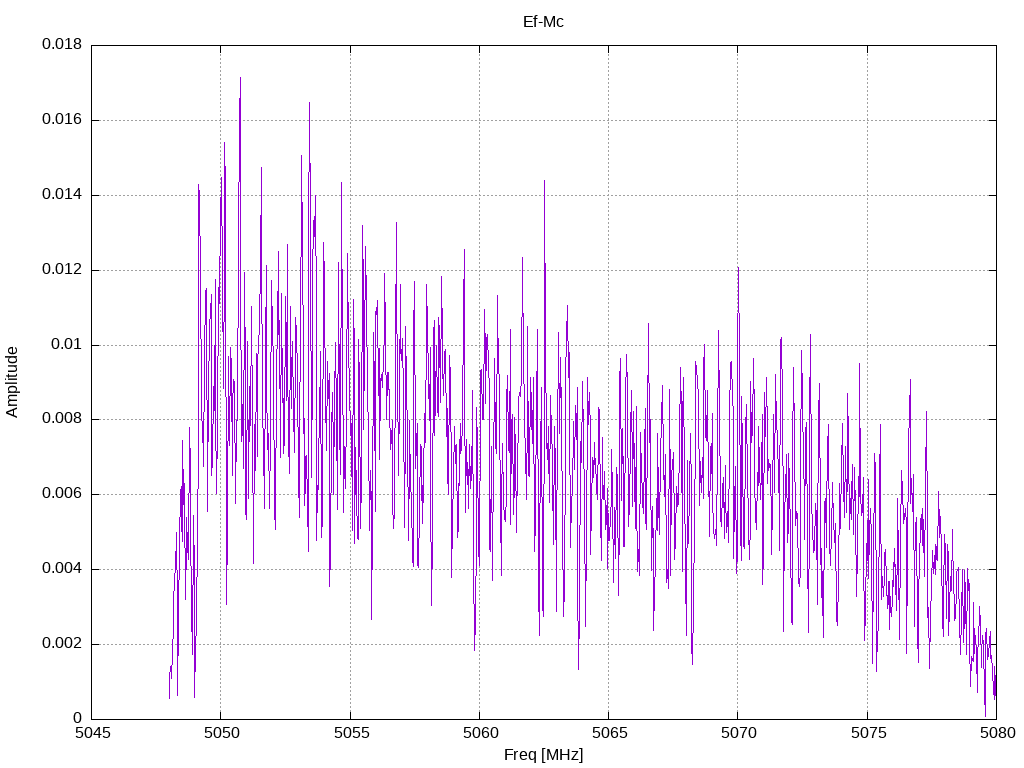Click the y-axis label Amplitude

pyautogui.click(x=12, y=382)
